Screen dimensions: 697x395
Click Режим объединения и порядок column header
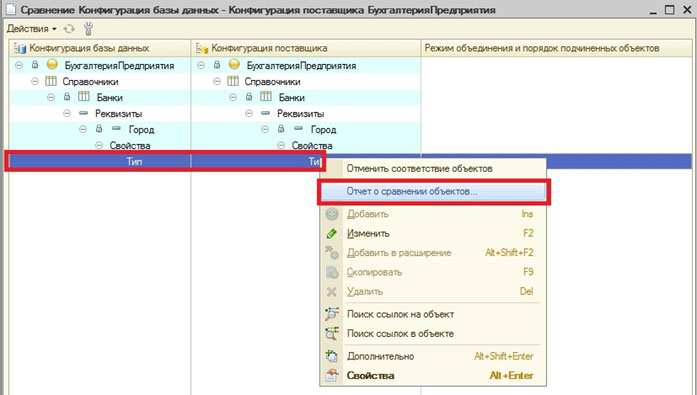(556, 48)
